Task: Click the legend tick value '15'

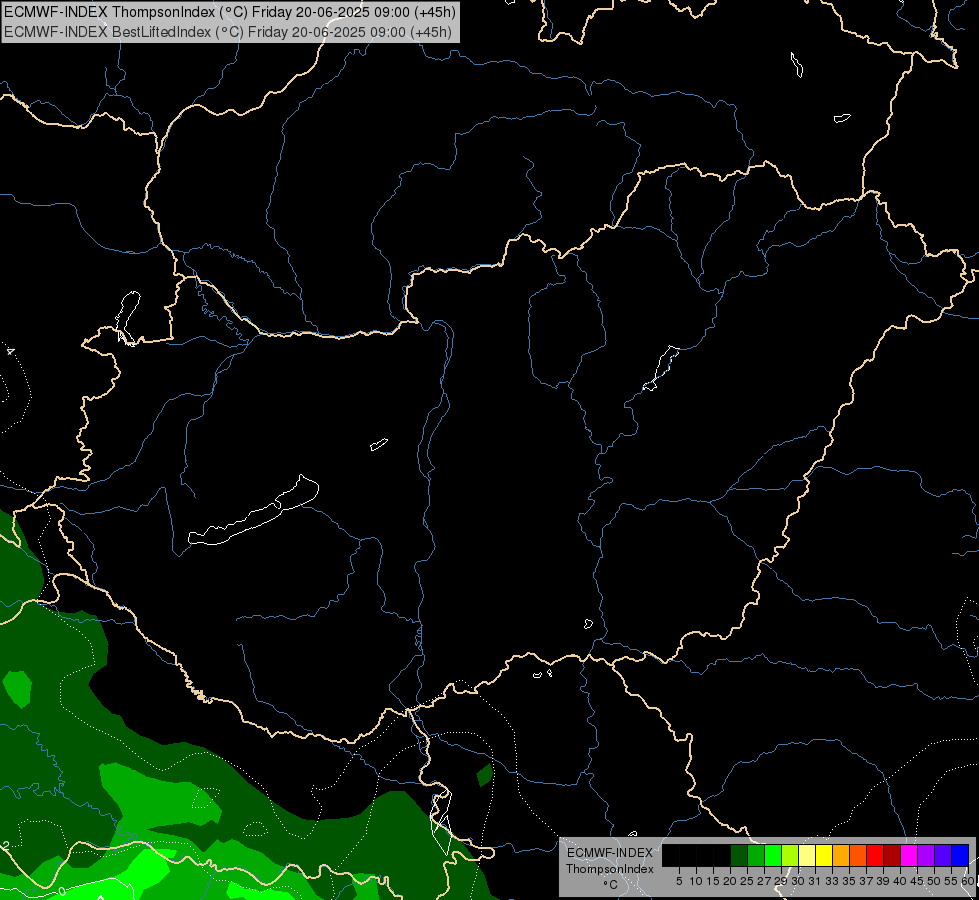Action: (x=713, y=881)
